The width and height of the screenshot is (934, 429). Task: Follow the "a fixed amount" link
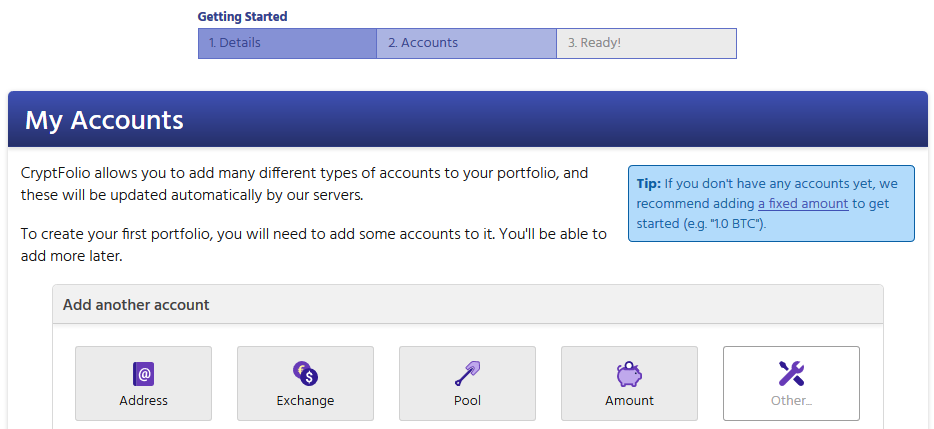click(x=803, y=204)
